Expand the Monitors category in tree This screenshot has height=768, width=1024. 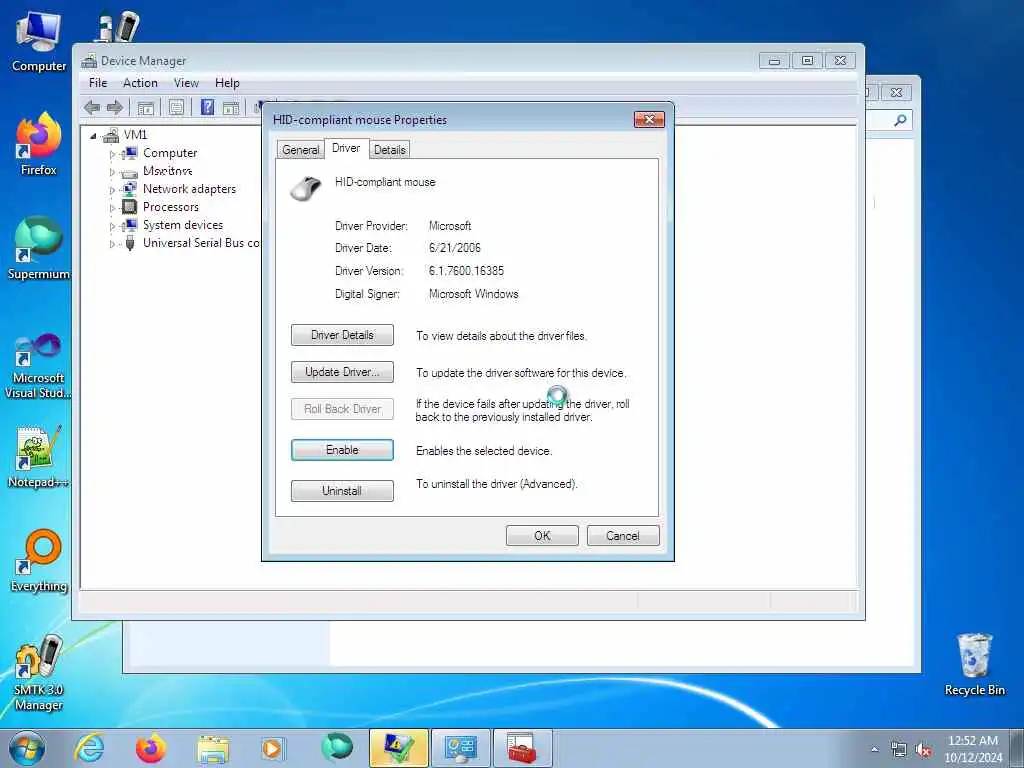coord(112,172)
